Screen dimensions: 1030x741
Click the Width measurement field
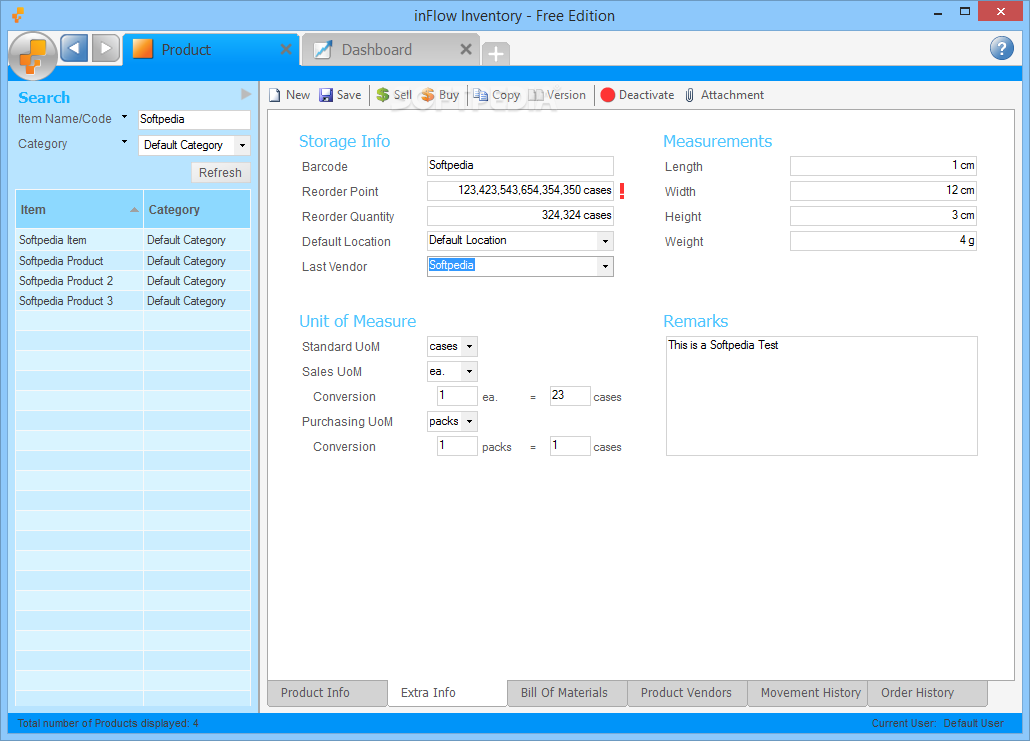[x=884, y=191]
